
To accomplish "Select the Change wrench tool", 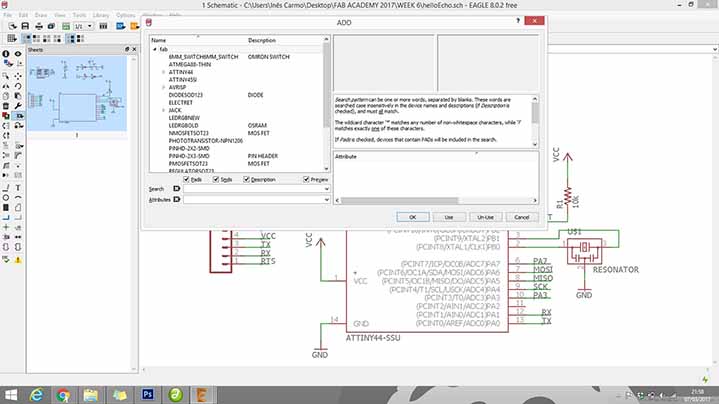I will click(x=18, y=106).
